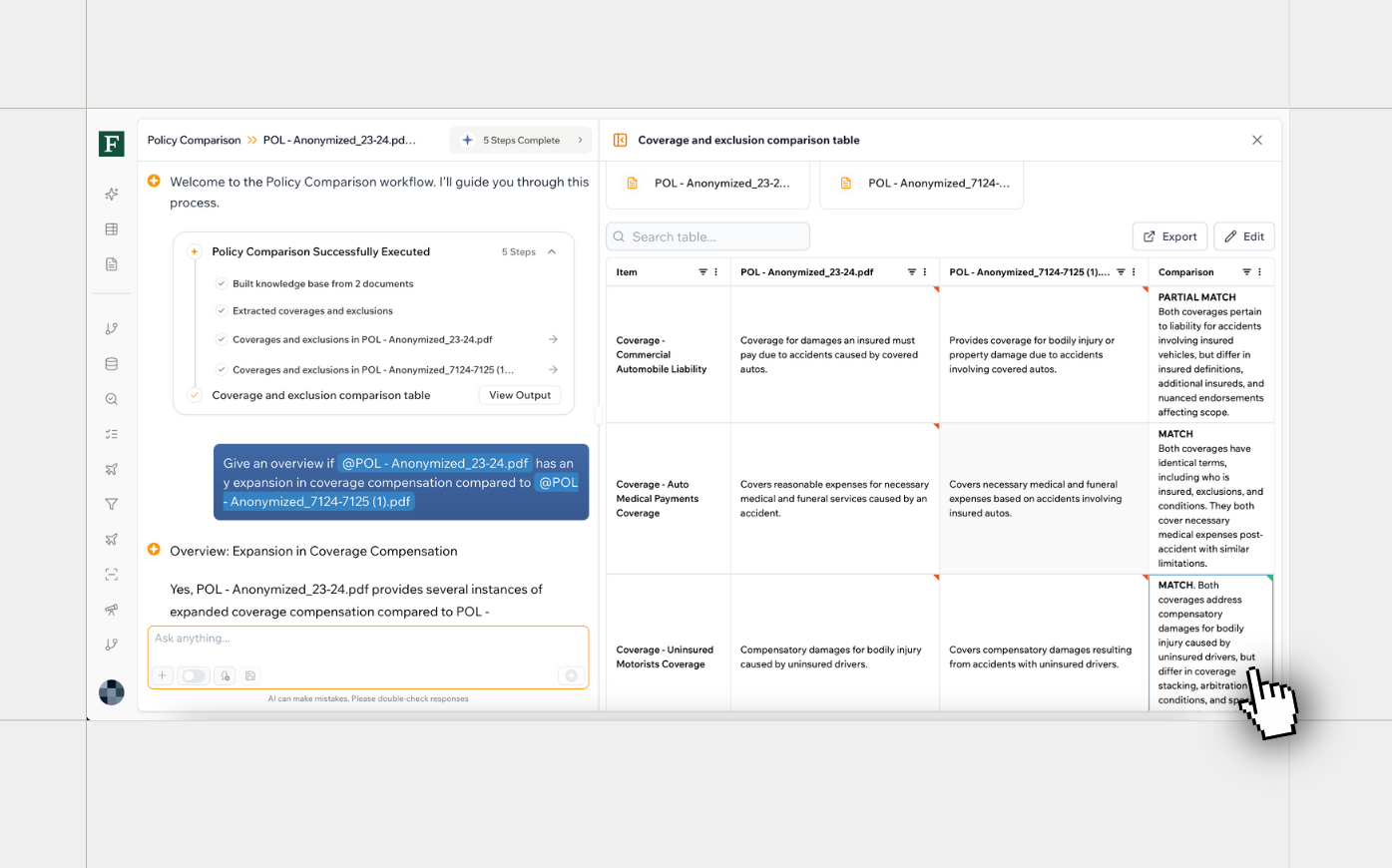This screenshot has height=868, width=1392.
Task: Click the View Output button
Action: pos(520,395)
